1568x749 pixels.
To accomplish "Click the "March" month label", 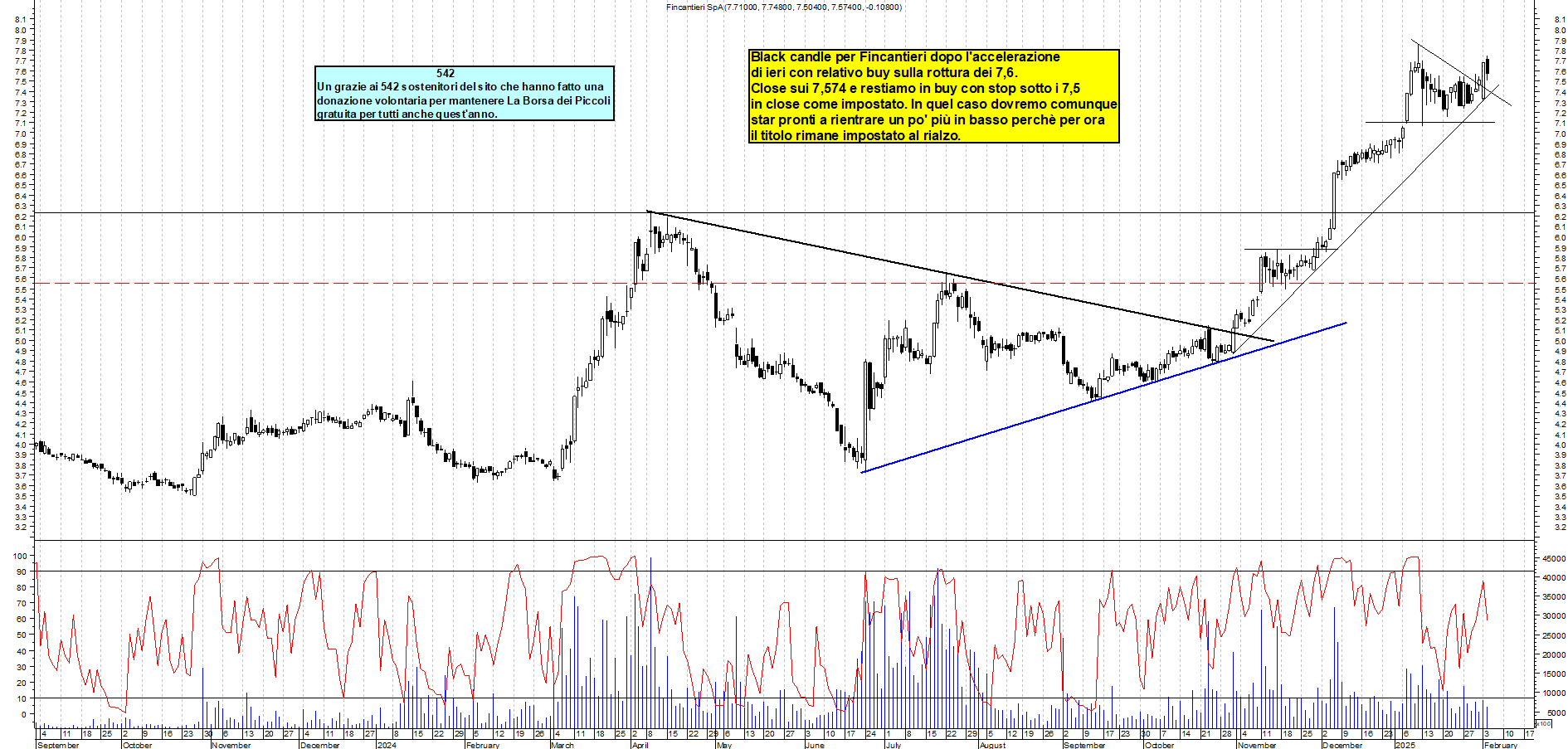I will 562,745.
